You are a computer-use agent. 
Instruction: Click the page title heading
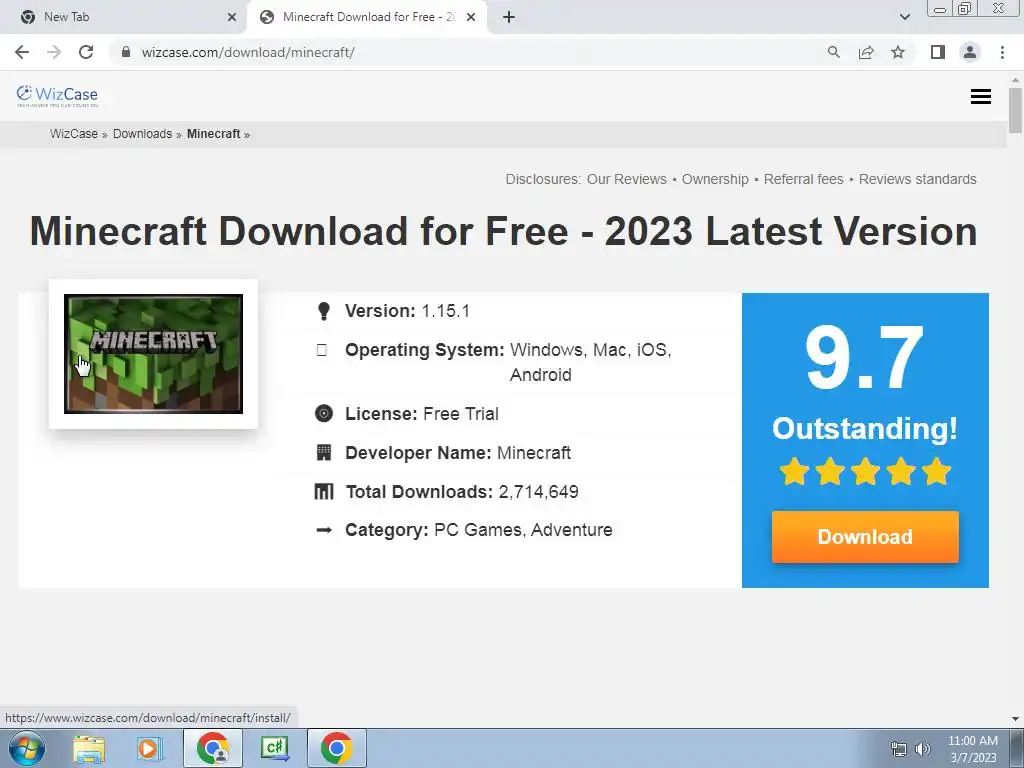pyautogui.click(x=503, y=231)
